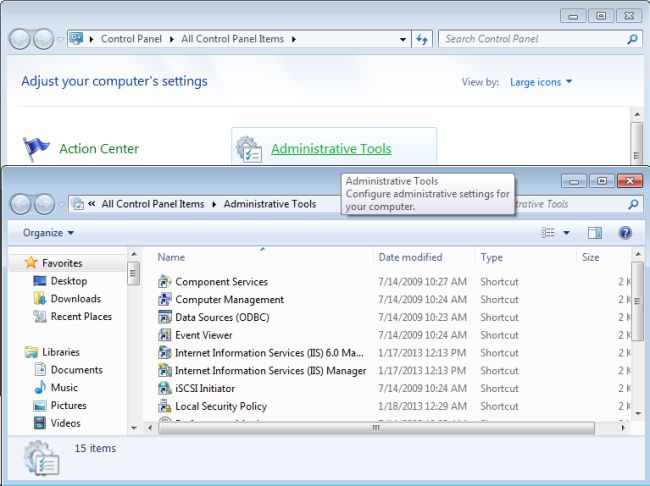Open the recent pages arrow in Control Panel window
The image size is (650, 486).
[61, 39]
